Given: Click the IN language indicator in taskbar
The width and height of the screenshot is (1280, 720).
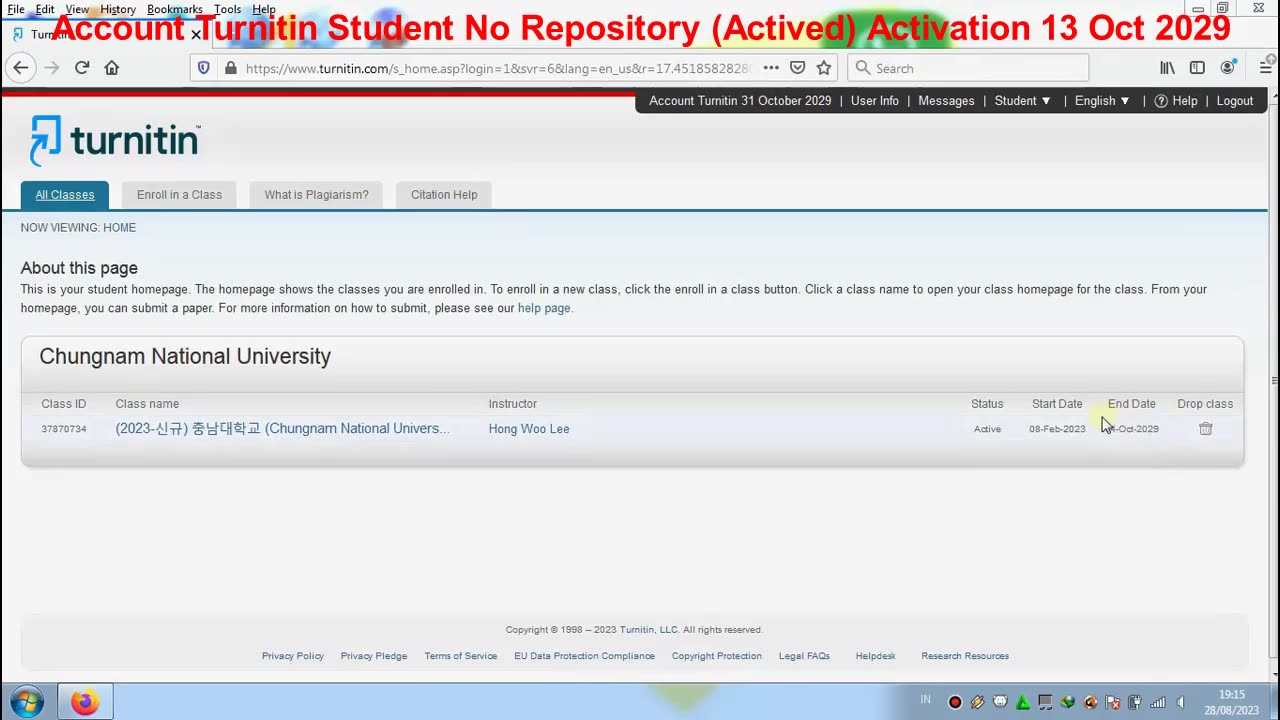Looking at the screenshot, I should (925, 700).
